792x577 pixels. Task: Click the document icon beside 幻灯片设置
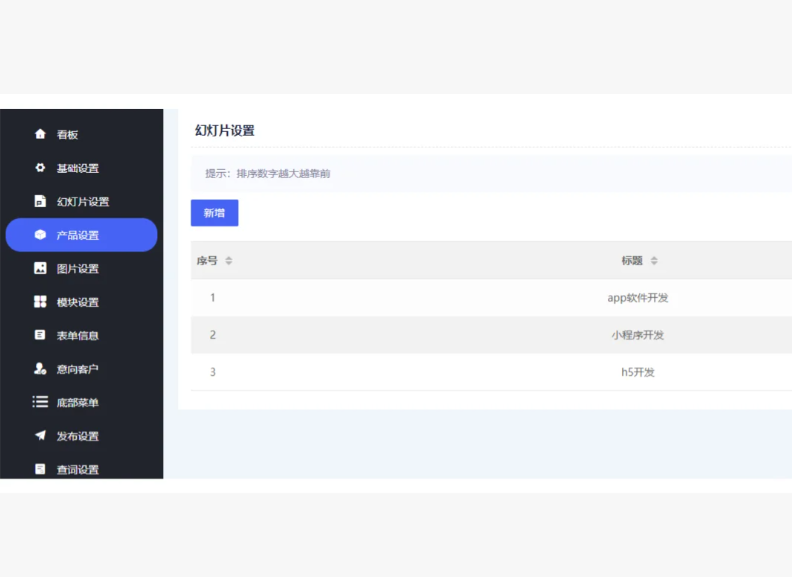[40, 201]
